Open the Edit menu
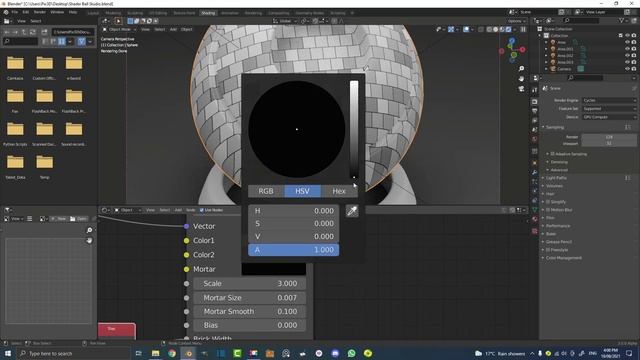Image resolution: width=640 pixels, height=360 pixels. 26,12
